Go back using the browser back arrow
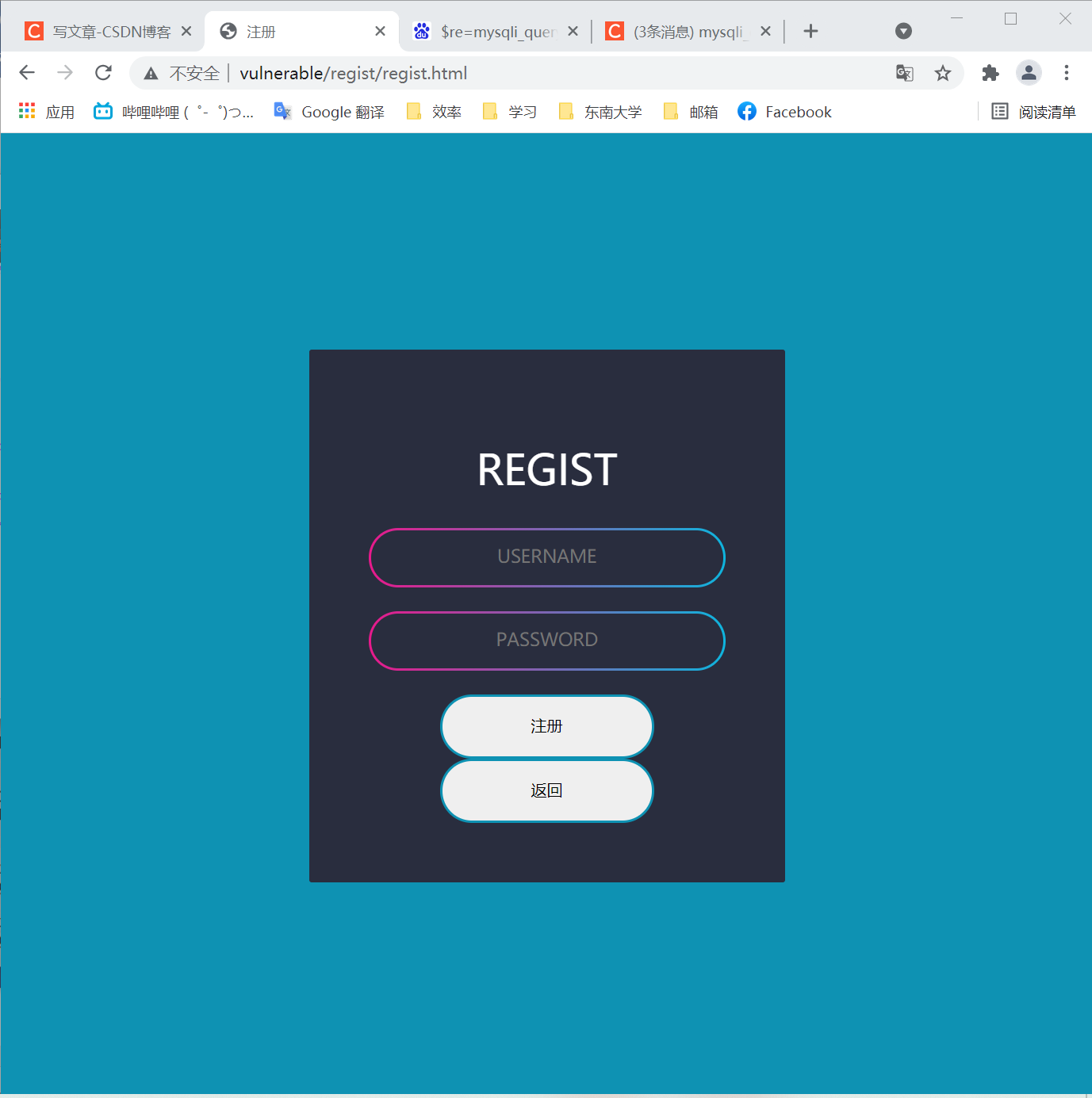The height and width of the screenshot is (1098, 1092). pos(27,73)
